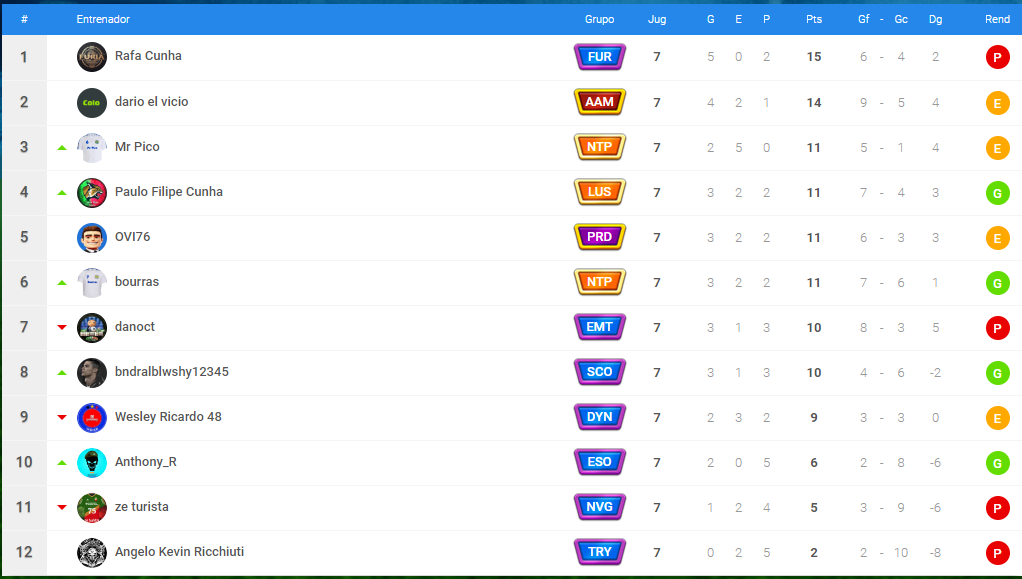
Task: Select the bourras row name
Action: pyautogui.click(x=137, y=282)
